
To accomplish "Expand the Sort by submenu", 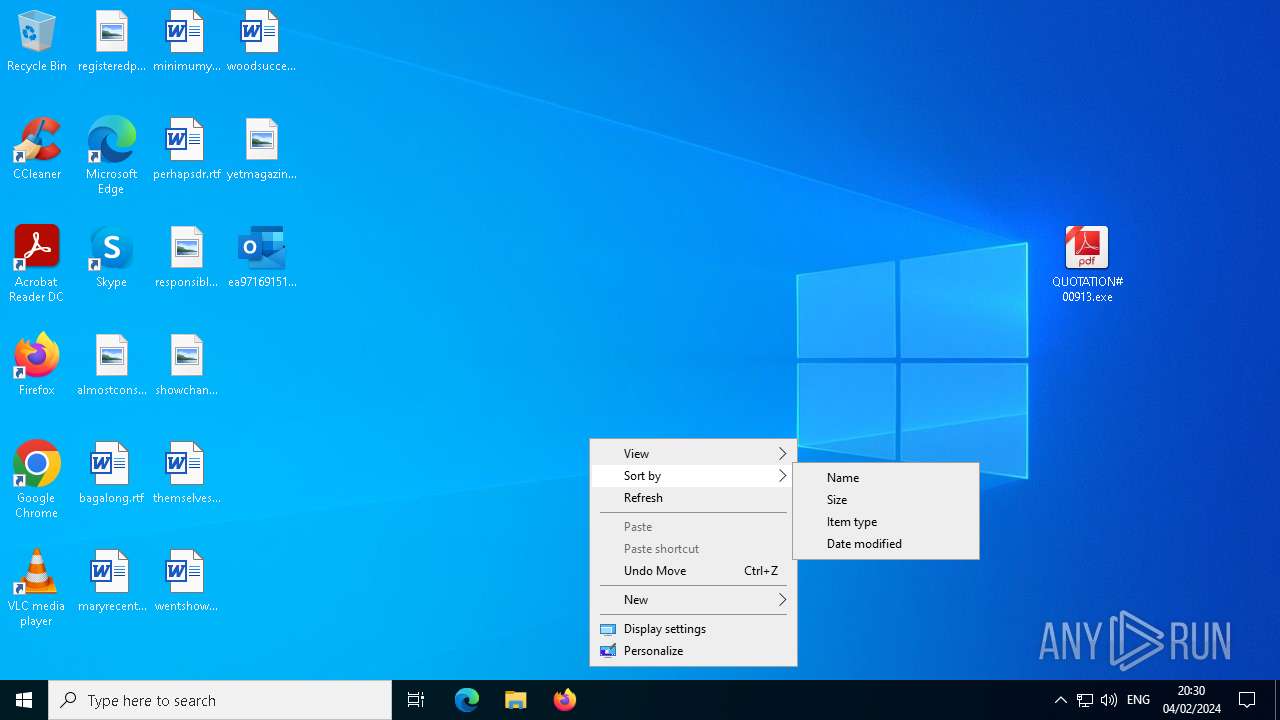I will 693,476.
